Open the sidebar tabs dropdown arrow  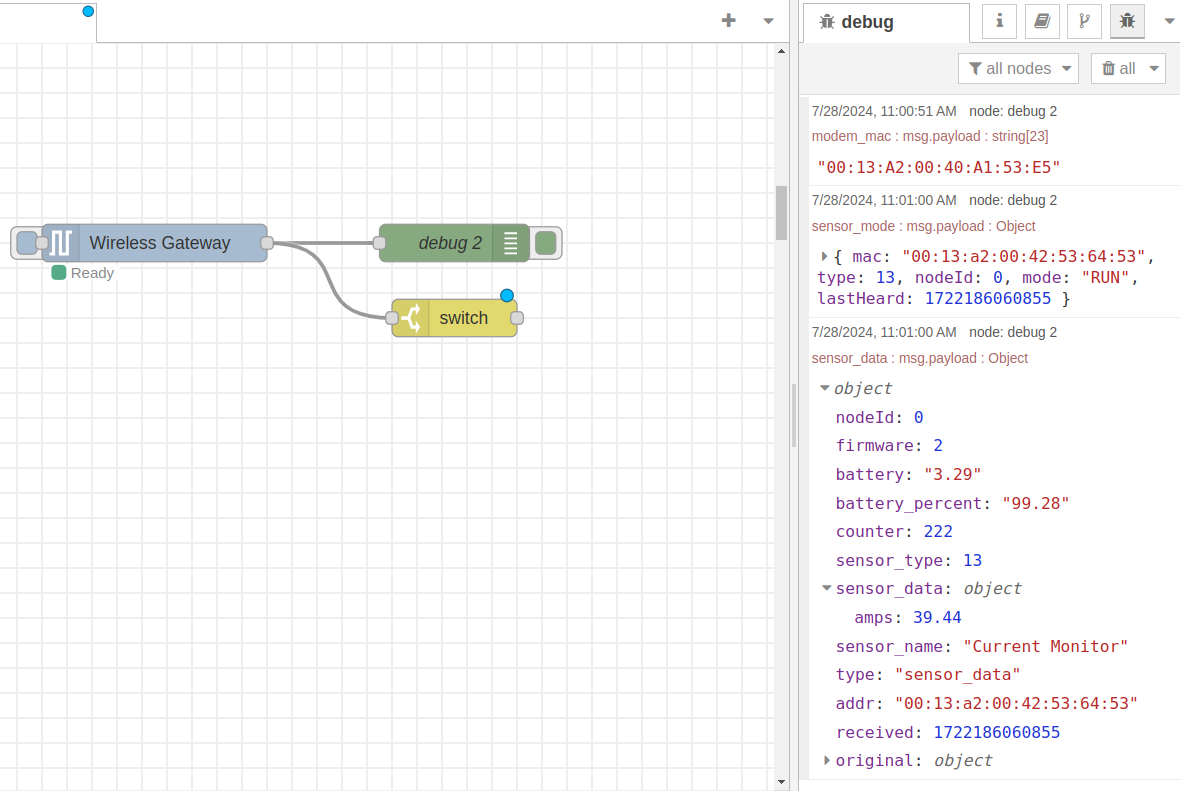pos(1169,21)
